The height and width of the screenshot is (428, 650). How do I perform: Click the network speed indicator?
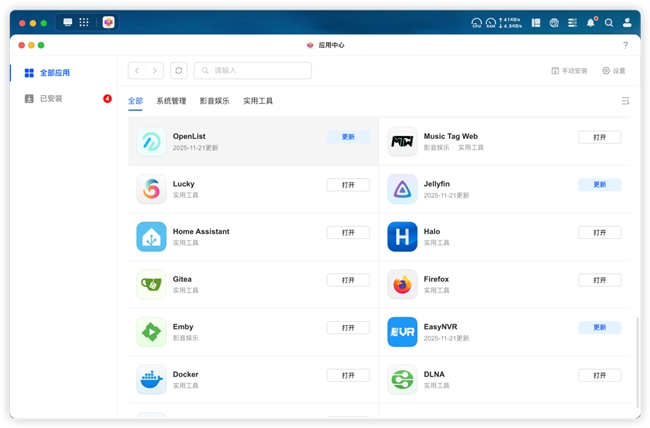(x=510, y=23)
